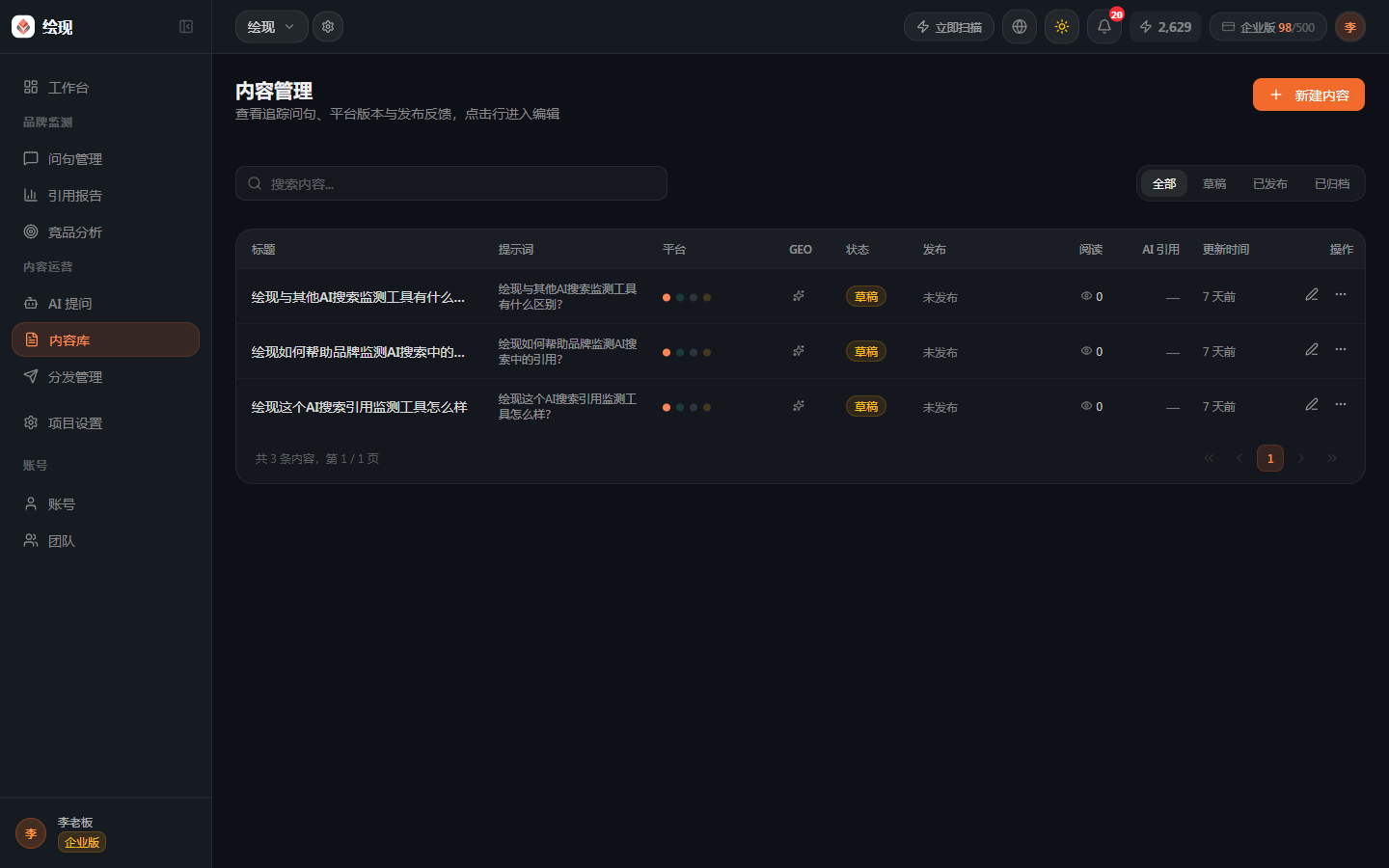Click orange platform dot in 绘现这个 row
Viewport: 1389px width, 868px height.
(x=667, y=407)
